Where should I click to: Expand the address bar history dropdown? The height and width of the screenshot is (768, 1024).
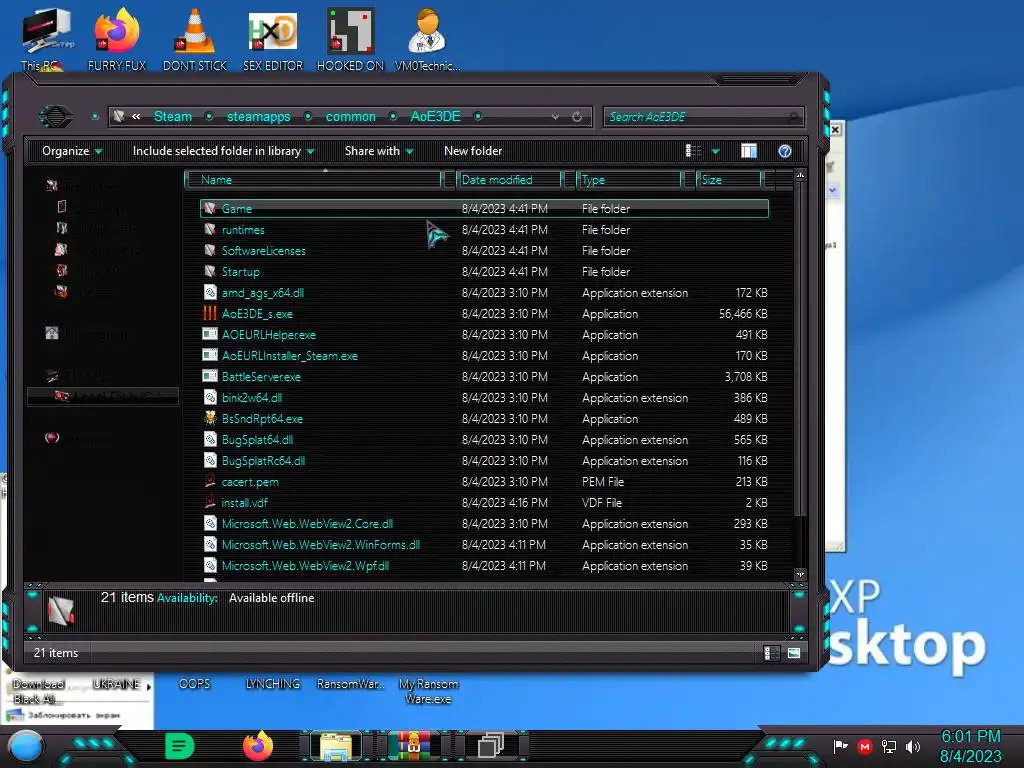[x=555, y=117]
